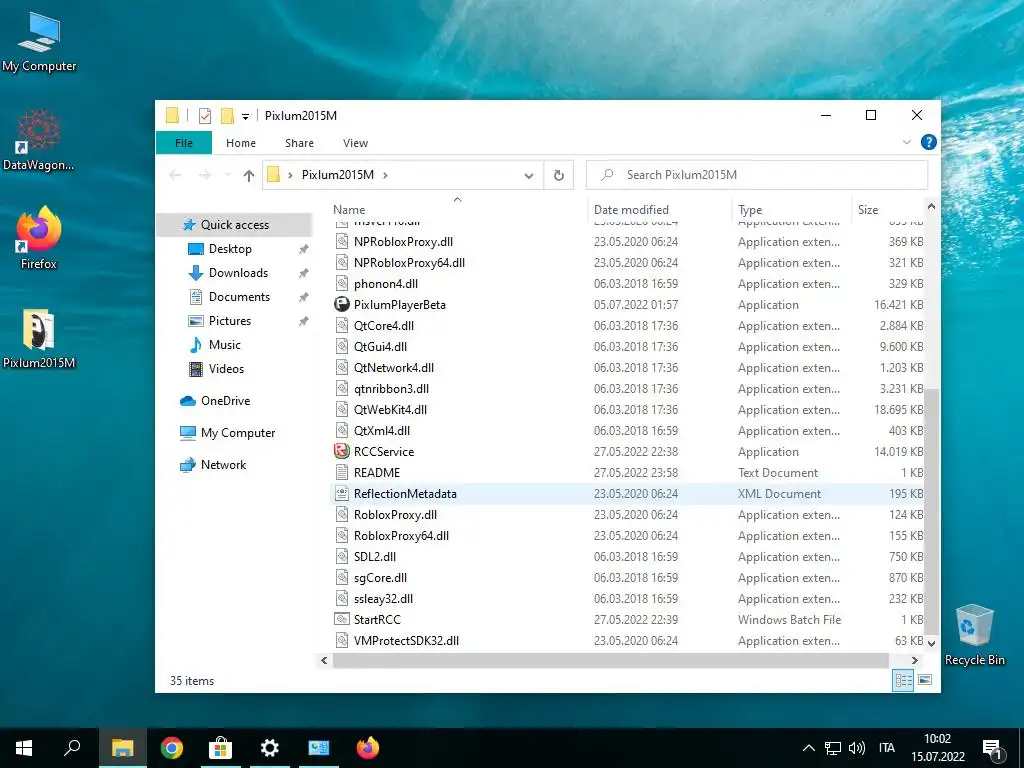
Task: Go up one folder level arrow
Action: tap(248, 175)
